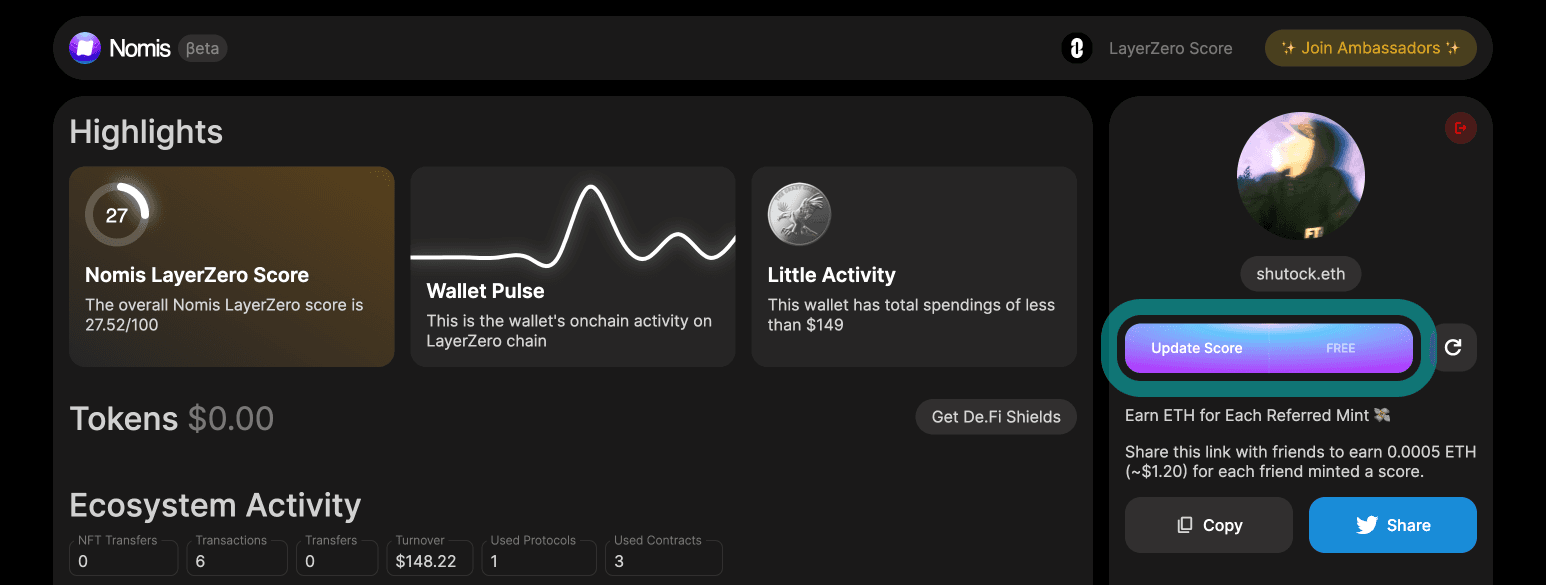Click the silver coin badge icon
This screenshot has width=1546, height=585.
point(799,214)
